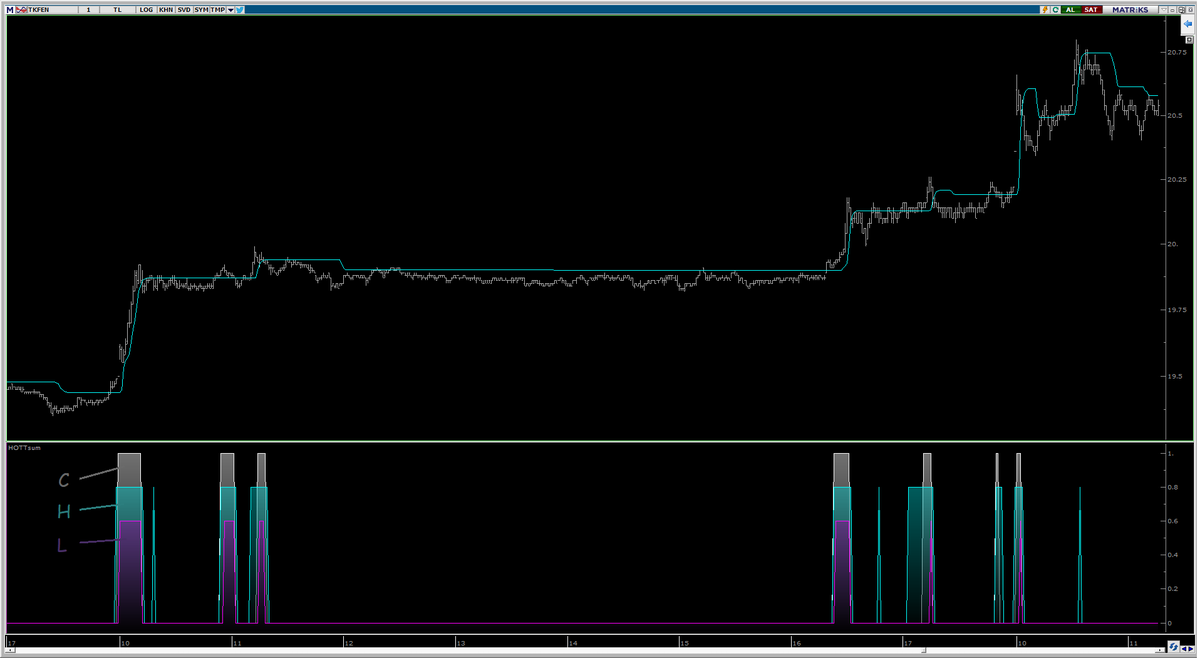Viewport: 1200px width, 658px height.
Task: Click the green AL buy button
Action: click(1071, 10)
